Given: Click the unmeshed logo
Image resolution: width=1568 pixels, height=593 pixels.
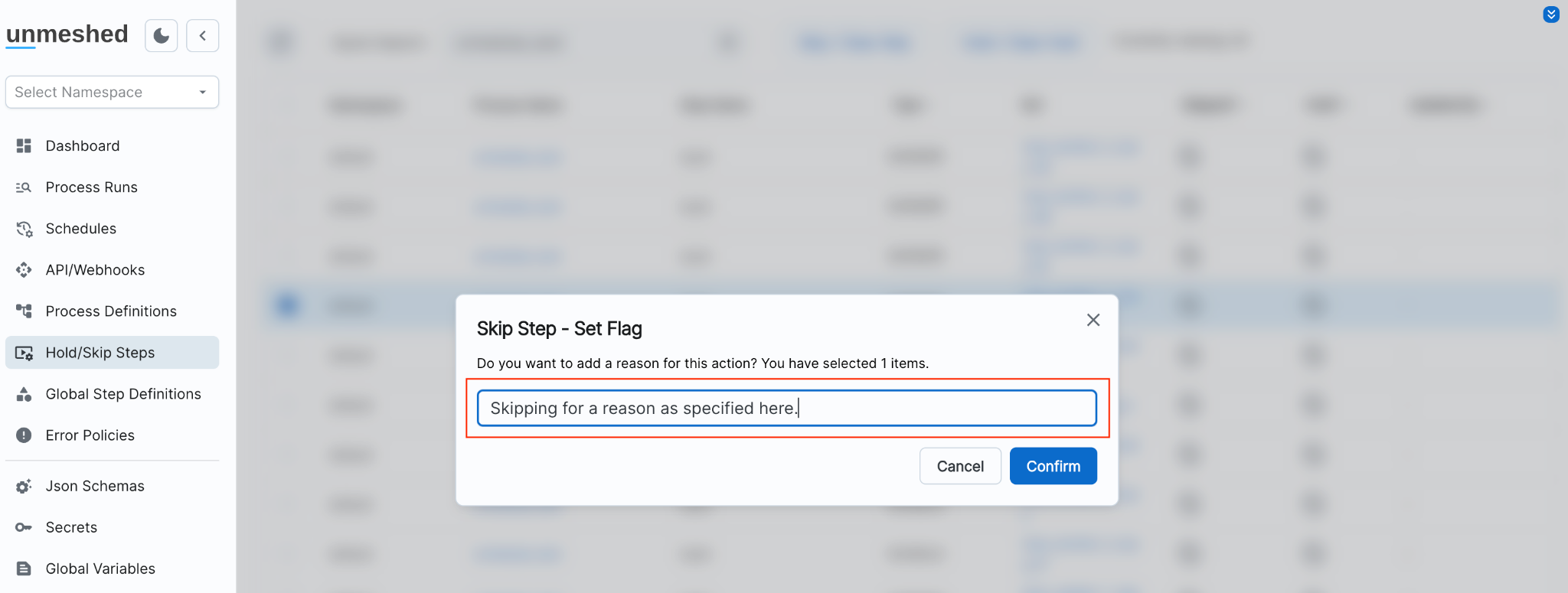Looking at the screenshot, I should tap(67, 34).
